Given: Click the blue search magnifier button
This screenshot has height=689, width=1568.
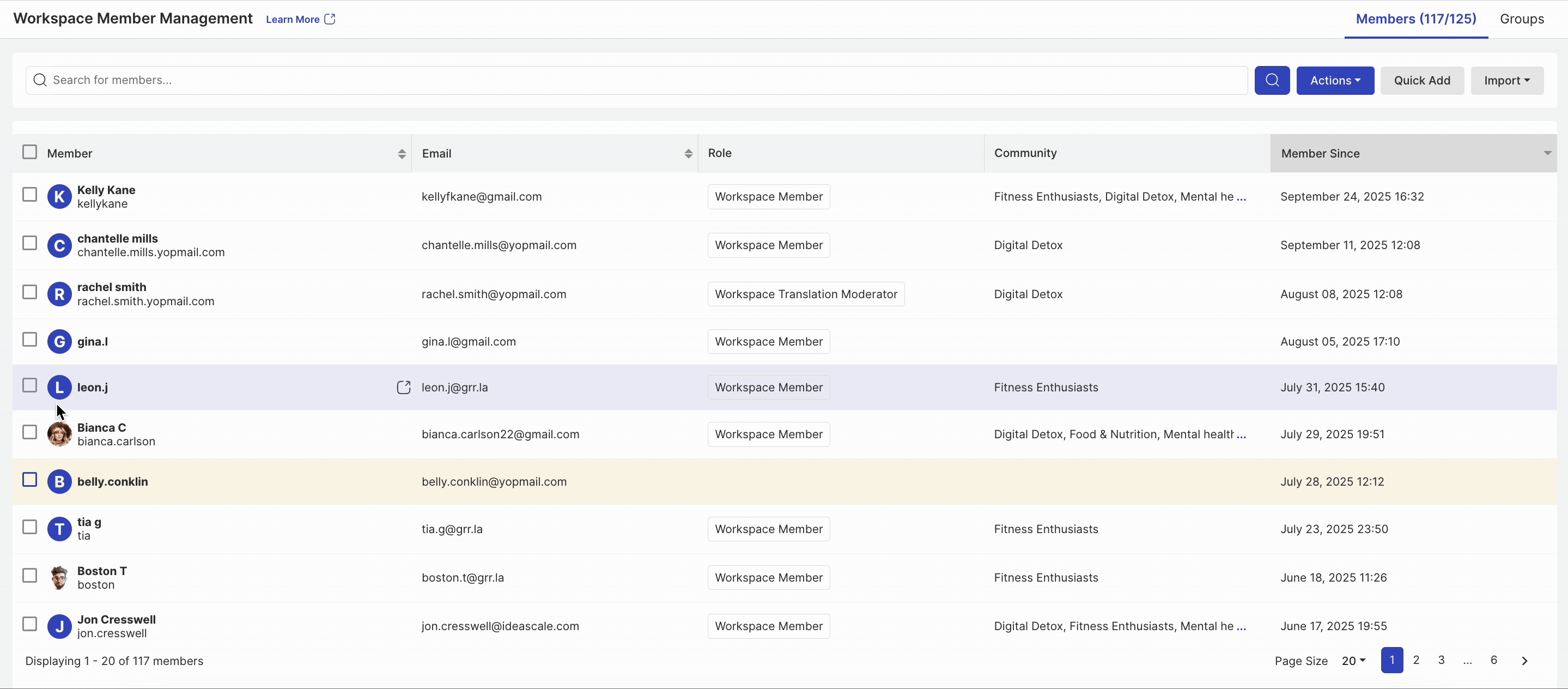Looking at the screenshot, I should pos(1272,81).
